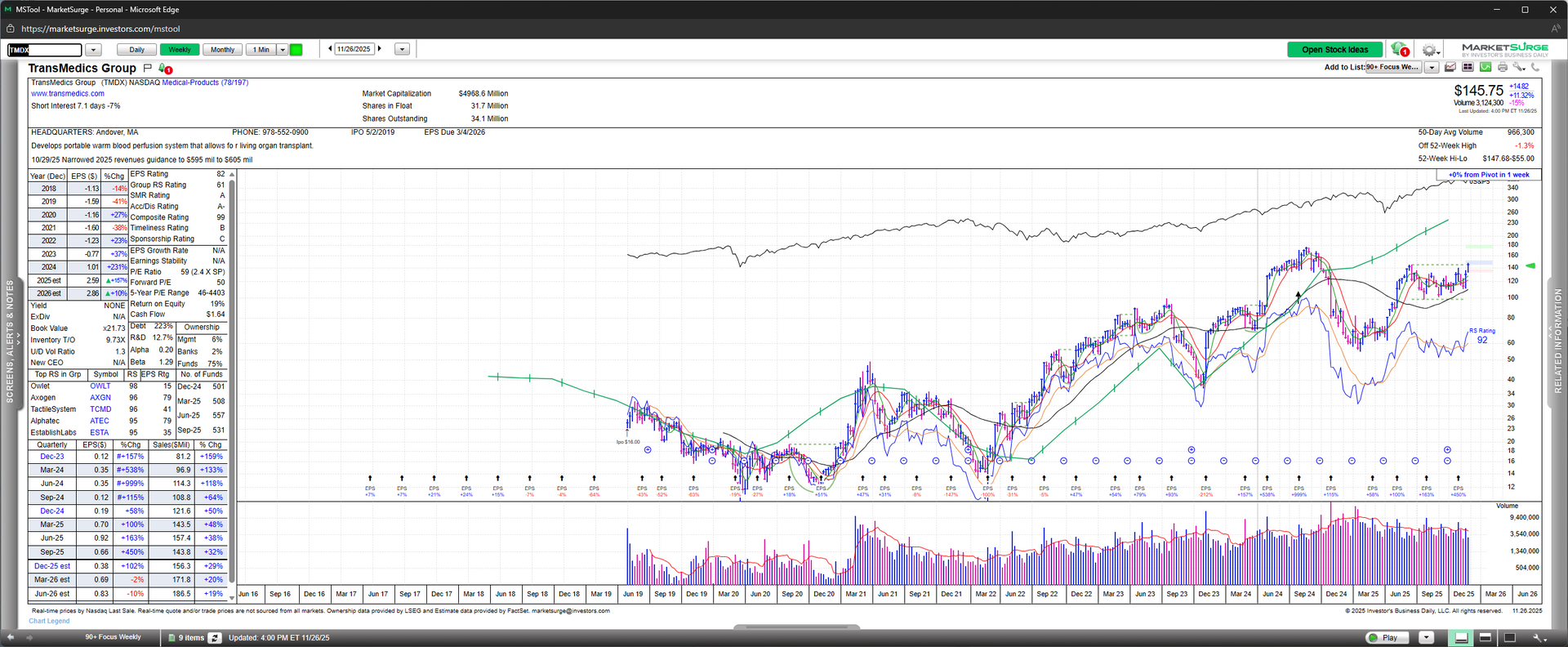
Task: Expand the 1 Min interval dropdown
Action: [x=283, y=50]
